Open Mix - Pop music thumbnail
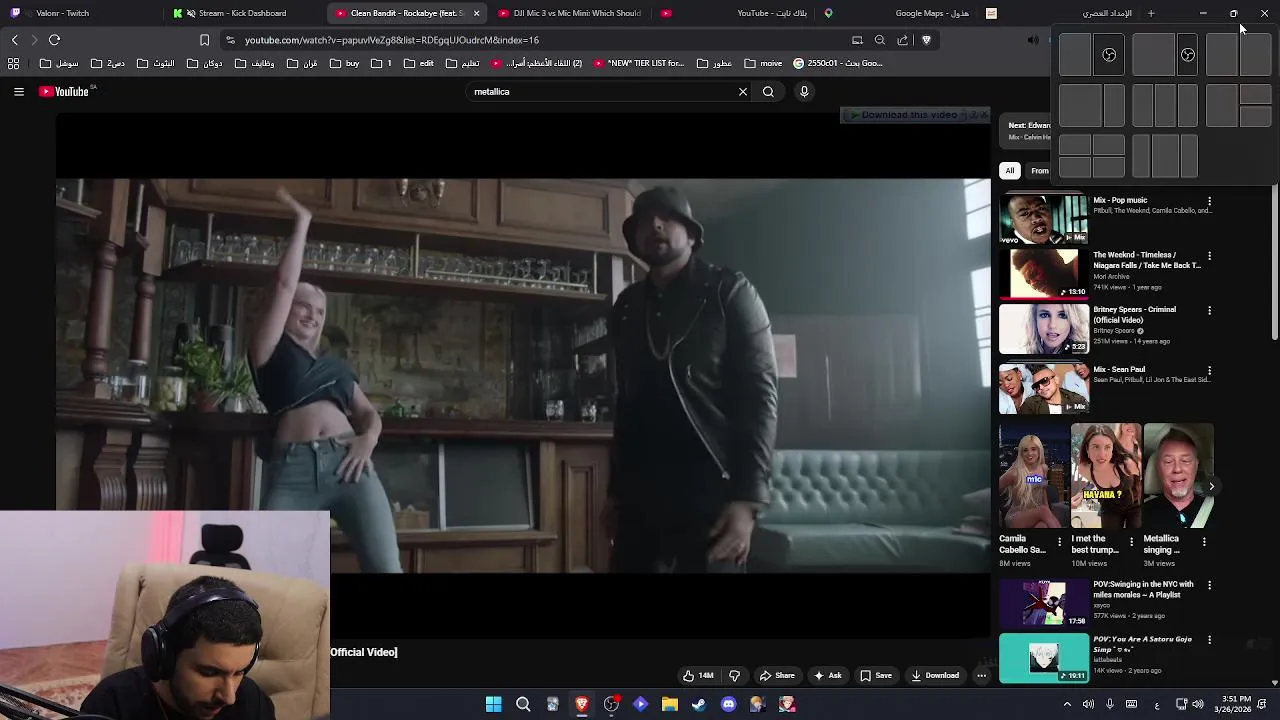This screenshot has width=1280, height=720. click(x=1044, y=219)
